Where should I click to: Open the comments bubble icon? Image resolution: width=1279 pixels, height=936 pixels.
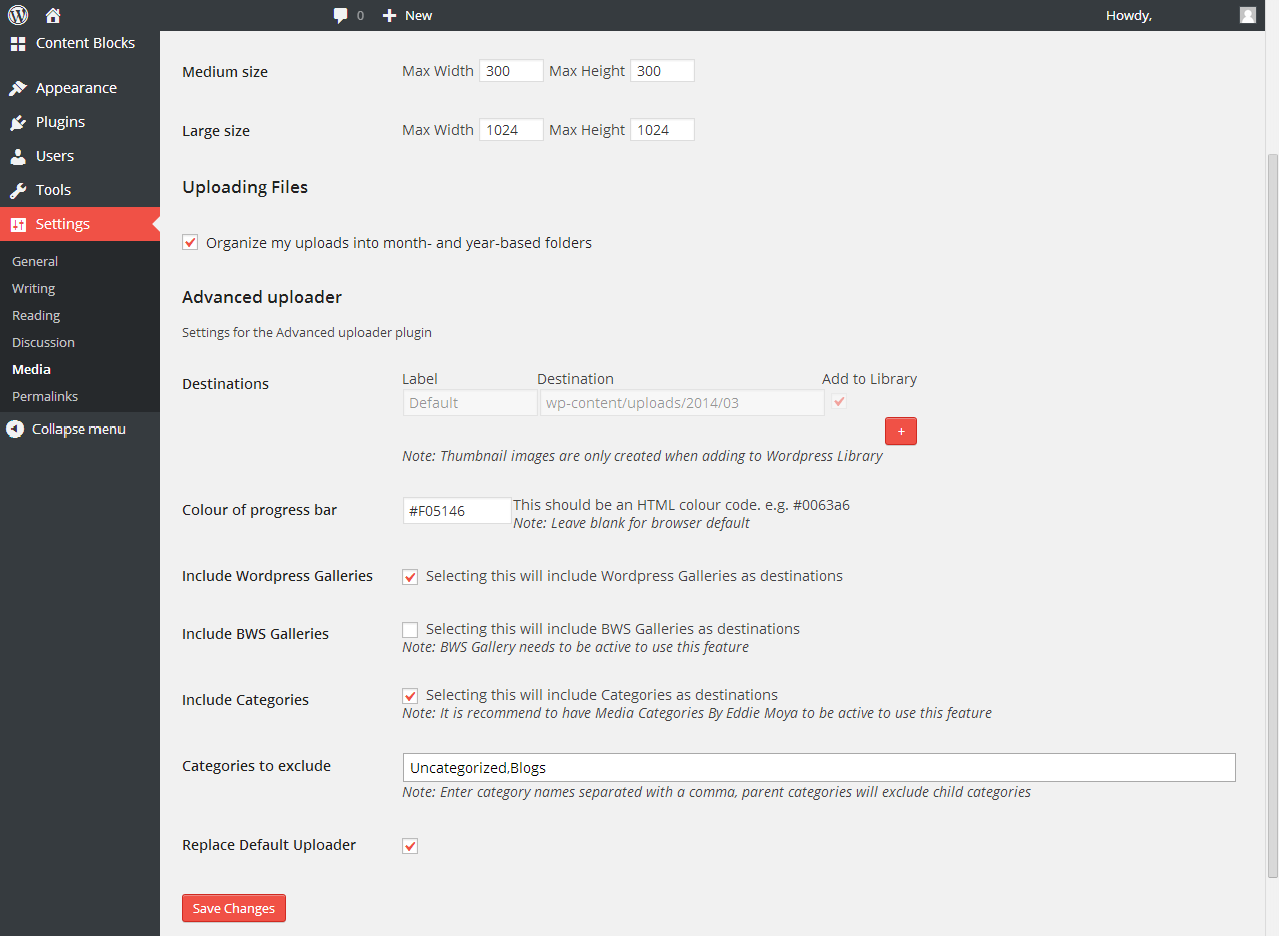click(341, 15)
